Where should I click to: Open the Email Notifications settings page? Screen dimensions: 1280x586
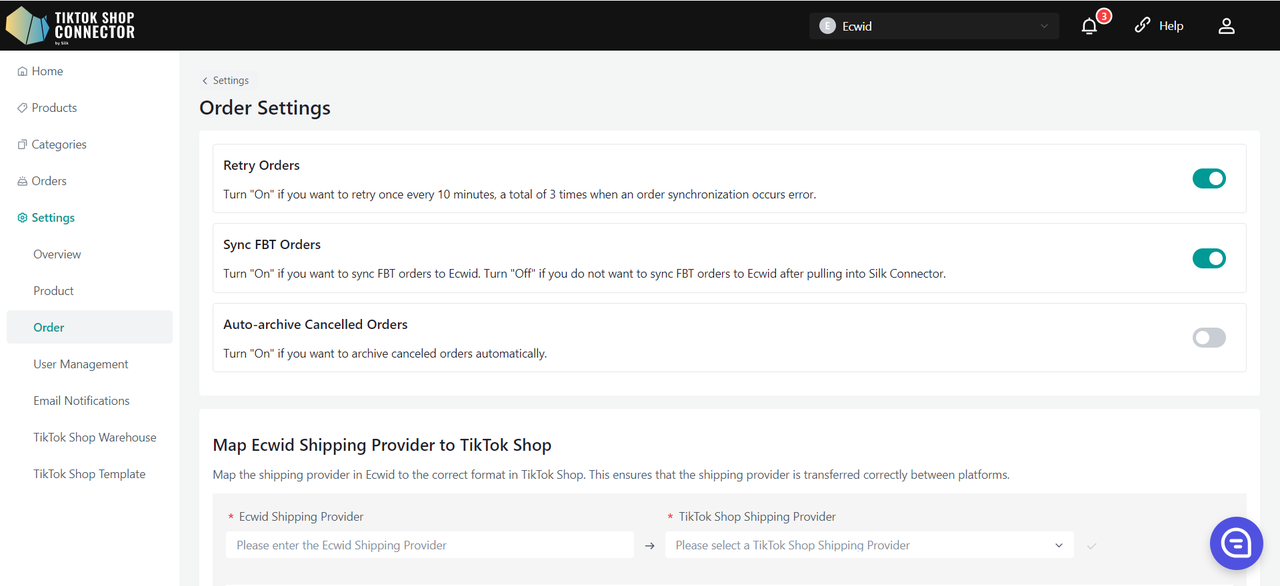tap(81, 401)
